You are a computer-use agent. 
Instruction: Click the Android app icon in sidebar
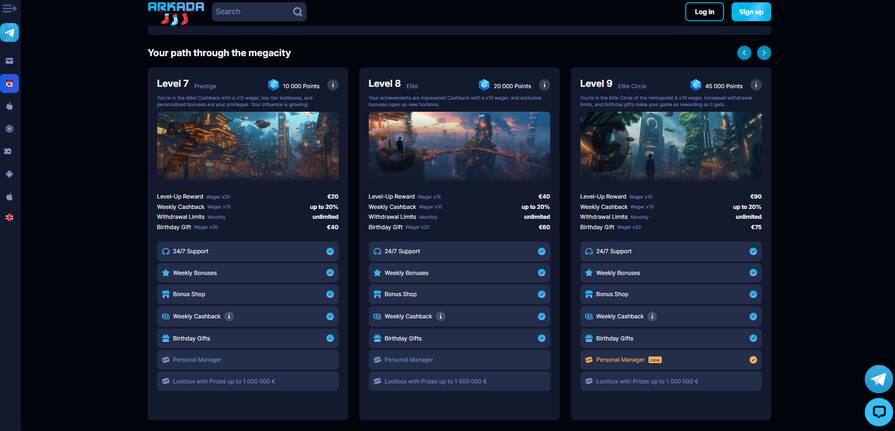pos(10,174)
